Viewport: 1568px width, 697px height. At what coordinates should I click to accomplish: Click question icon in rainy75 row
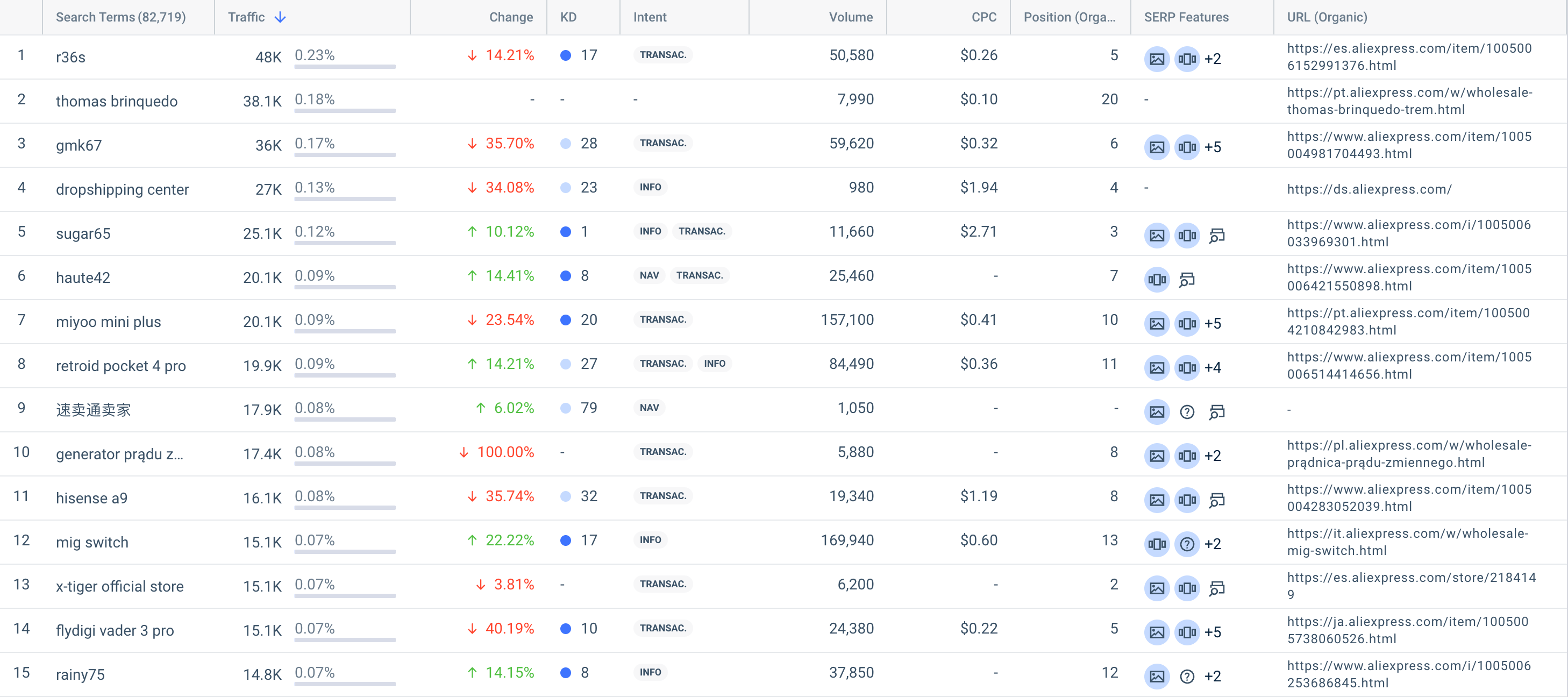tap(1186, 677)
